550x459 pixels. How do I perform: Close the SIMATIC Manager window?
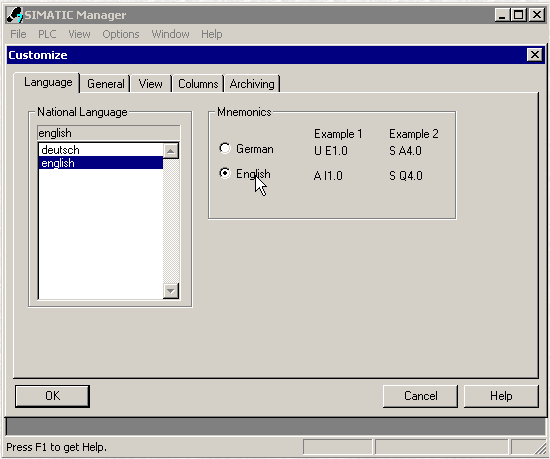537,15
